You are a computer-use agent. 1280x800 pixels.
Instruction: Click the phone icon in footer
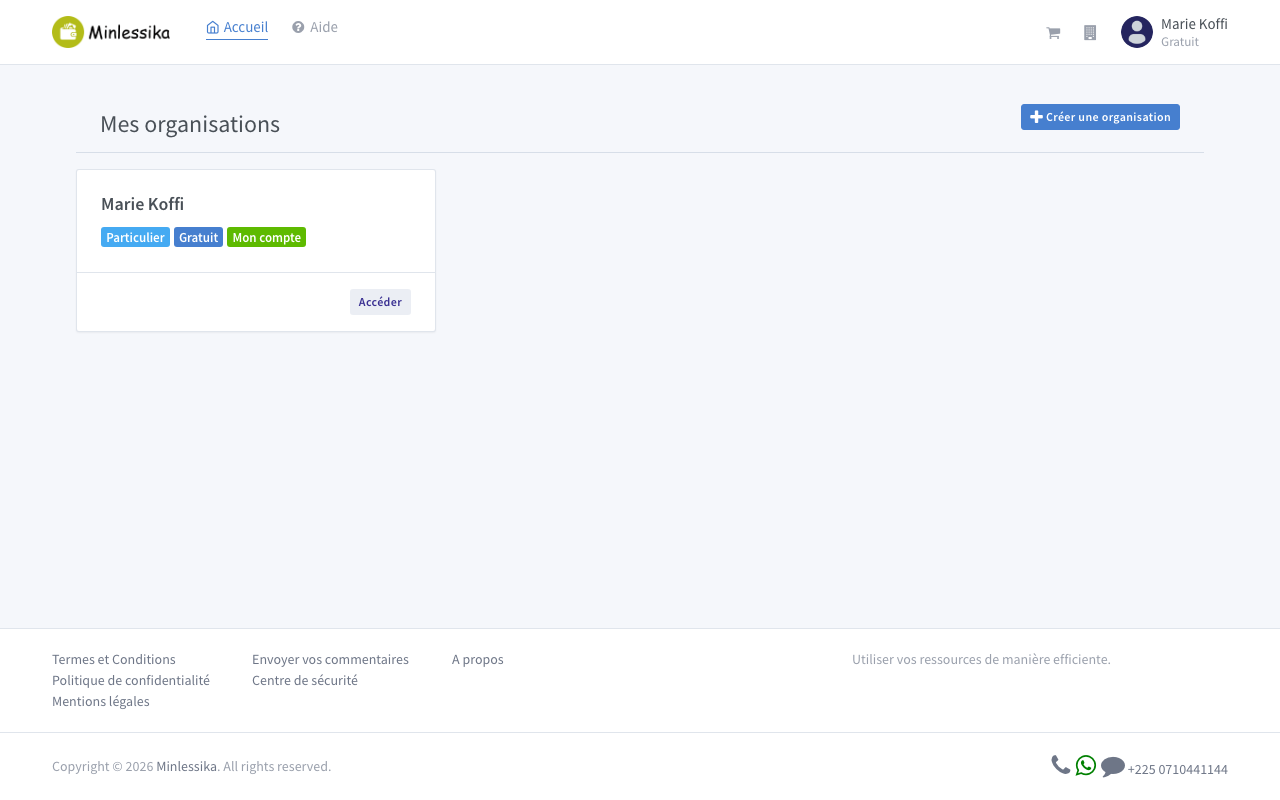(1061, 765)
